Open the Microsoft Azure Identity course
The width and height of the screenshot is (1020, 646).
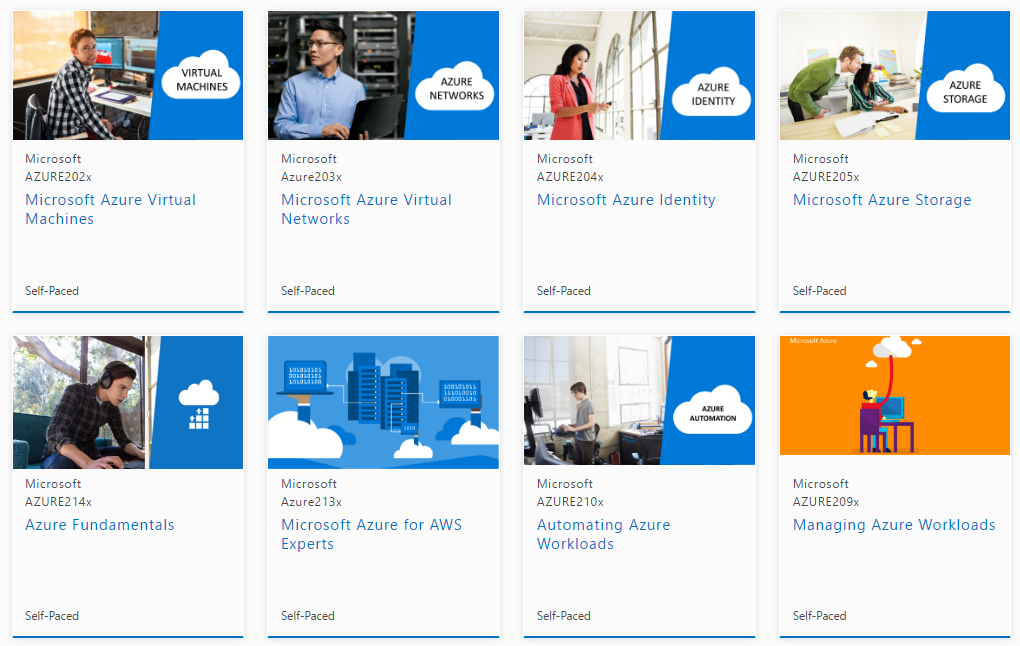626,200
